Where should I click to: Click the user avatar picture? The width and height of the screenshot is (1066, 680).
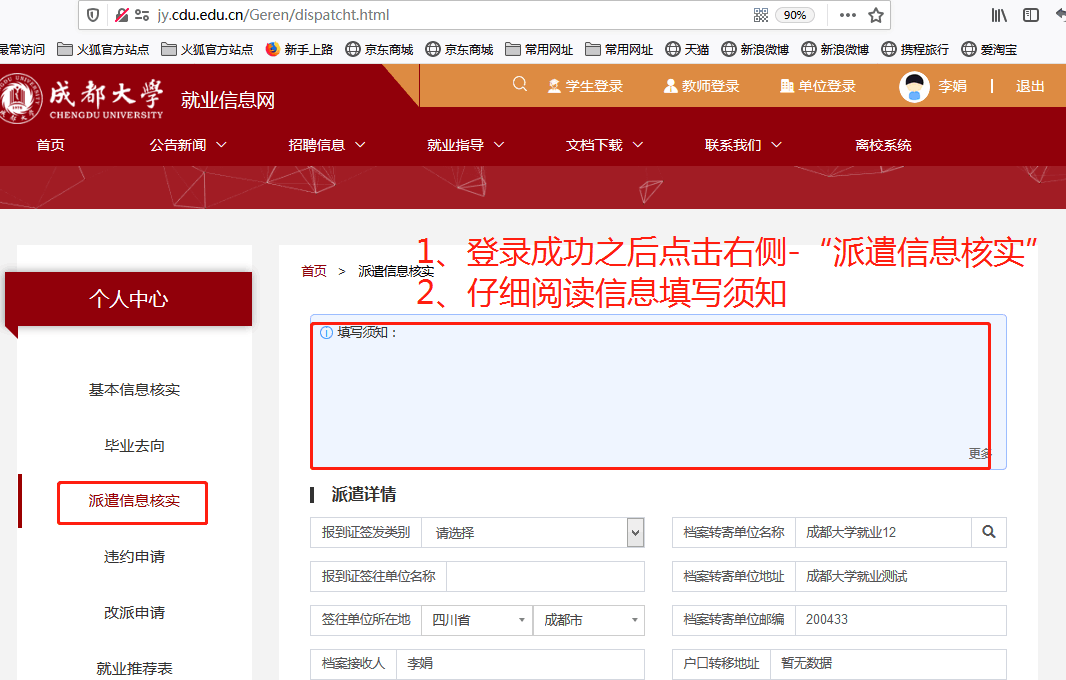coord(914,87)
